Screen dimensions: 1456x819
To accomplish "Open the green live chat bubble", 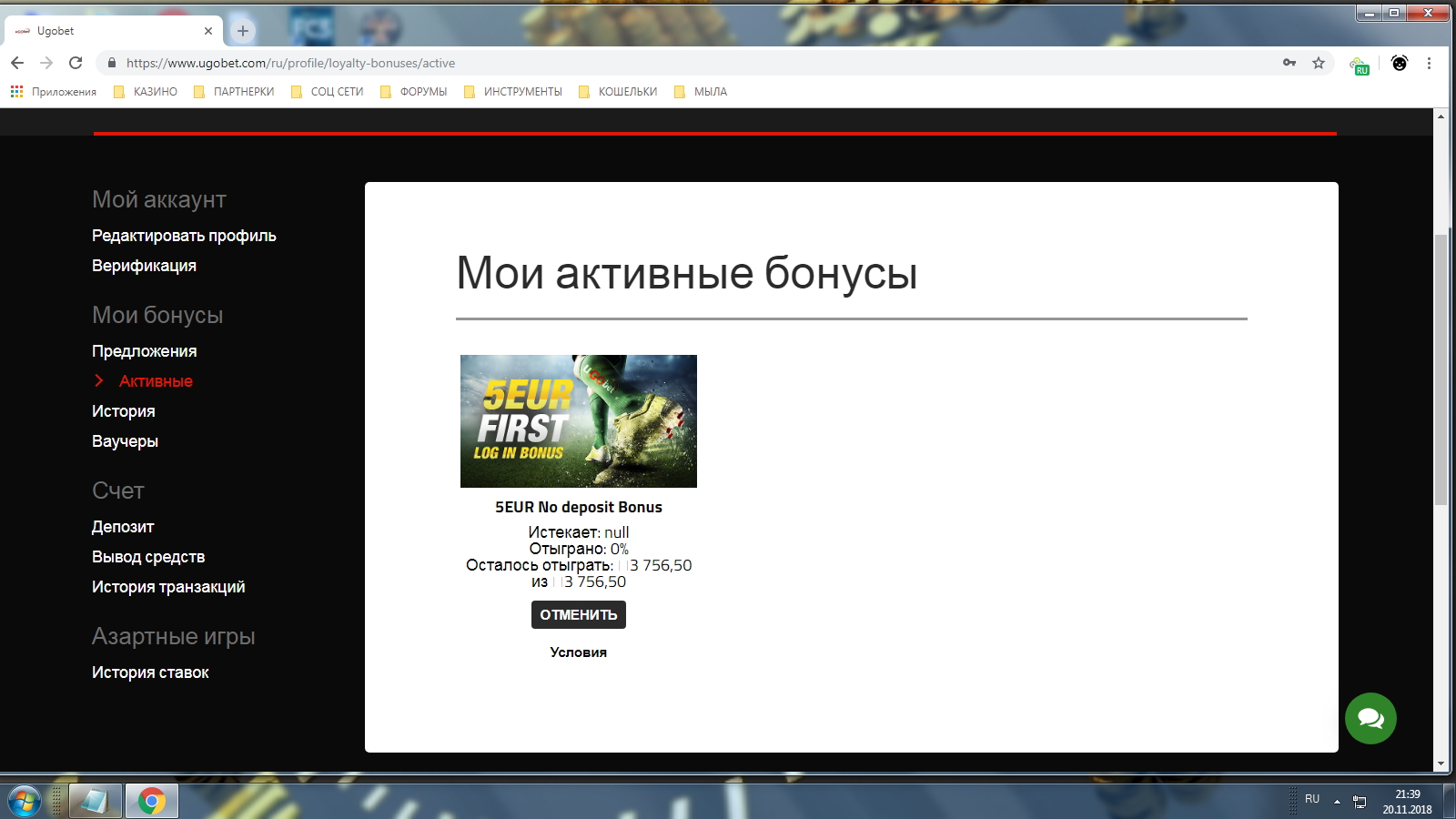I will 1370,719.
